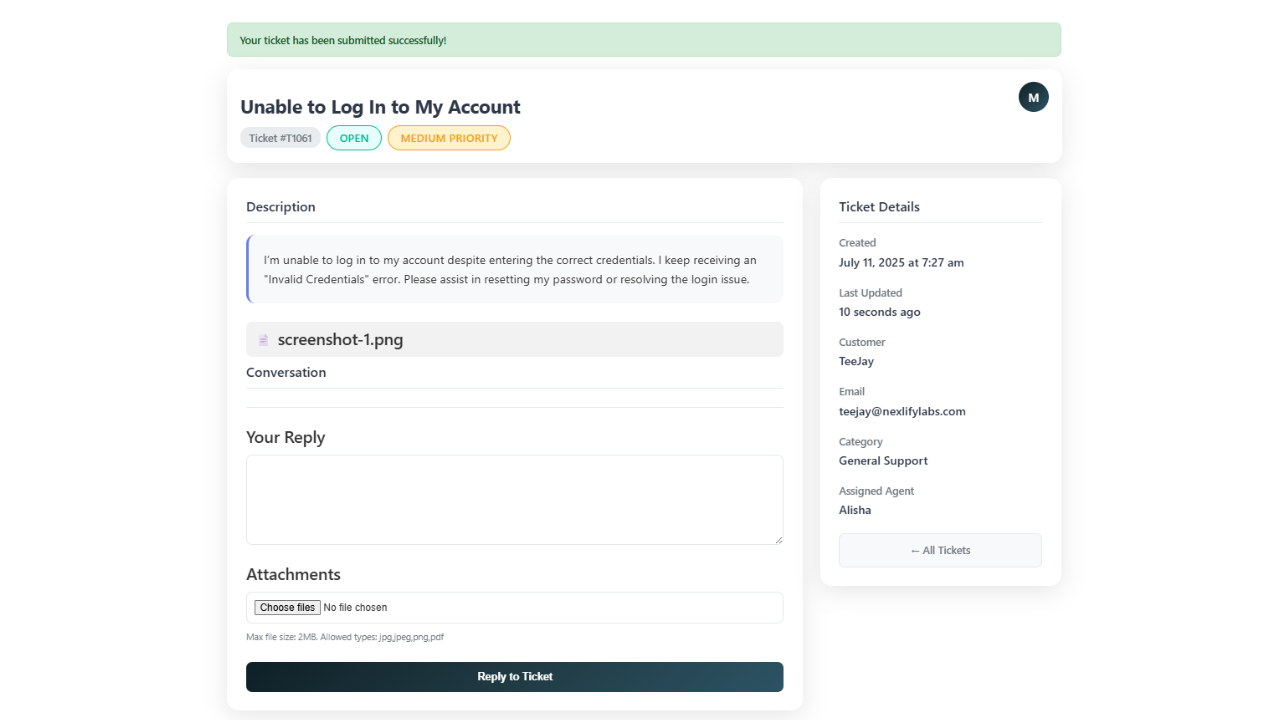This screenshot has height=720, width=1280.
Task: Click the Unable to Log In title
Action: [x=380, y=107]
